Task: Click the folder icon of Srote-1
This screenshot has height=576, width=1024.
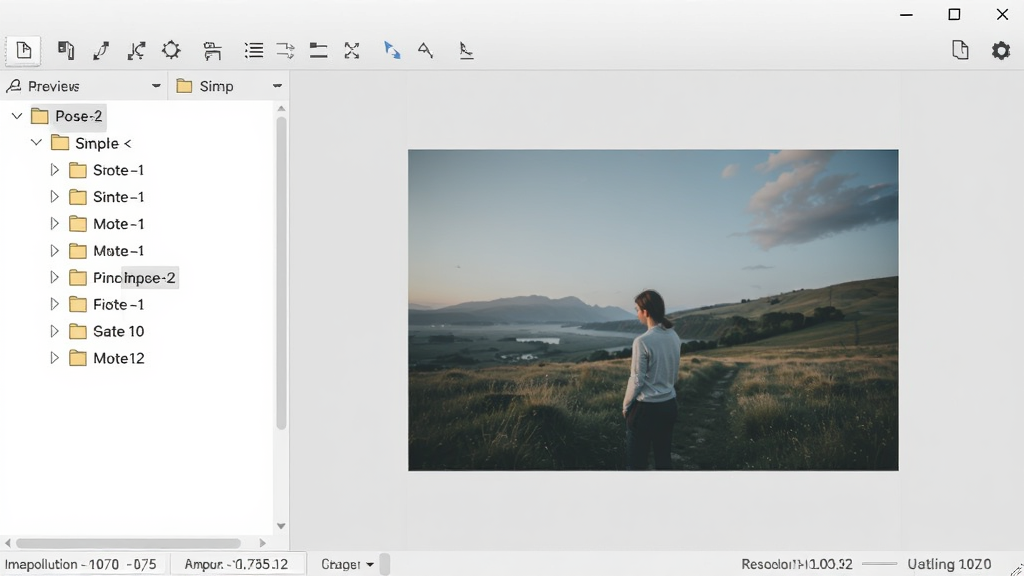Action: (x=78, y=170)
